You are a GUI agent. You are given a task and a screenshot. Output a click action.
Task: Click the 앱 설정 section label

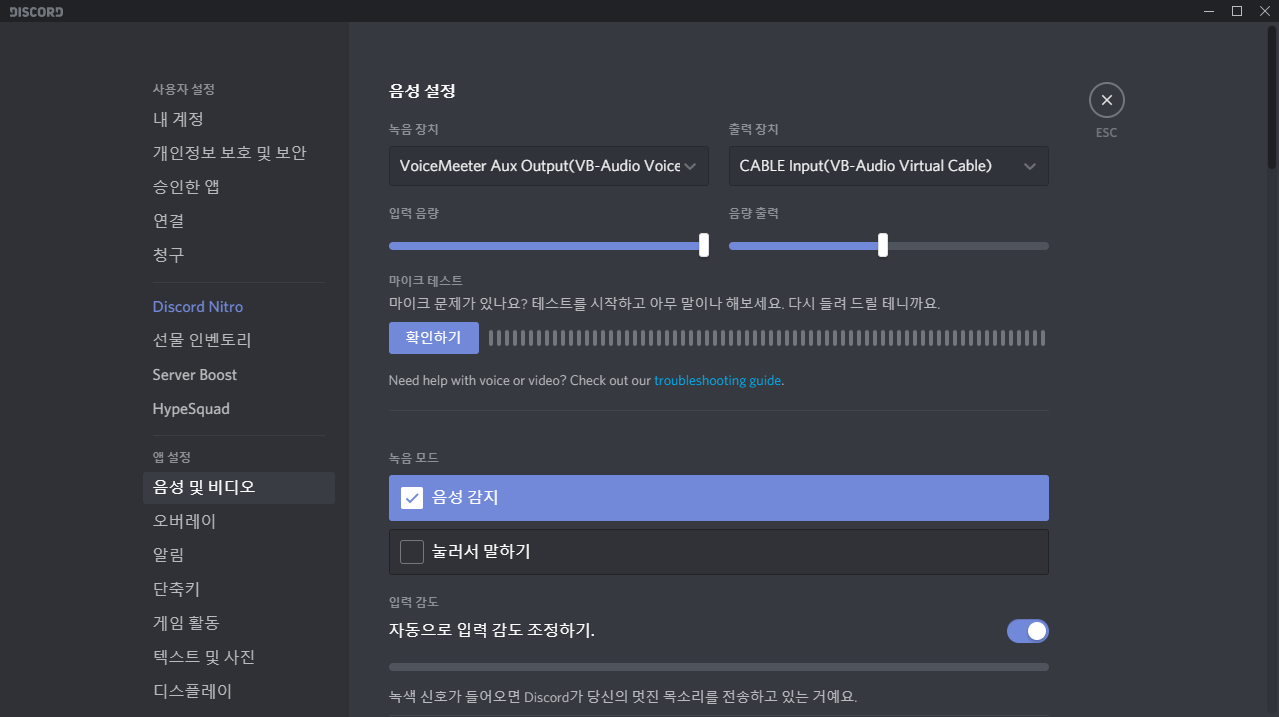pos(170,457)
